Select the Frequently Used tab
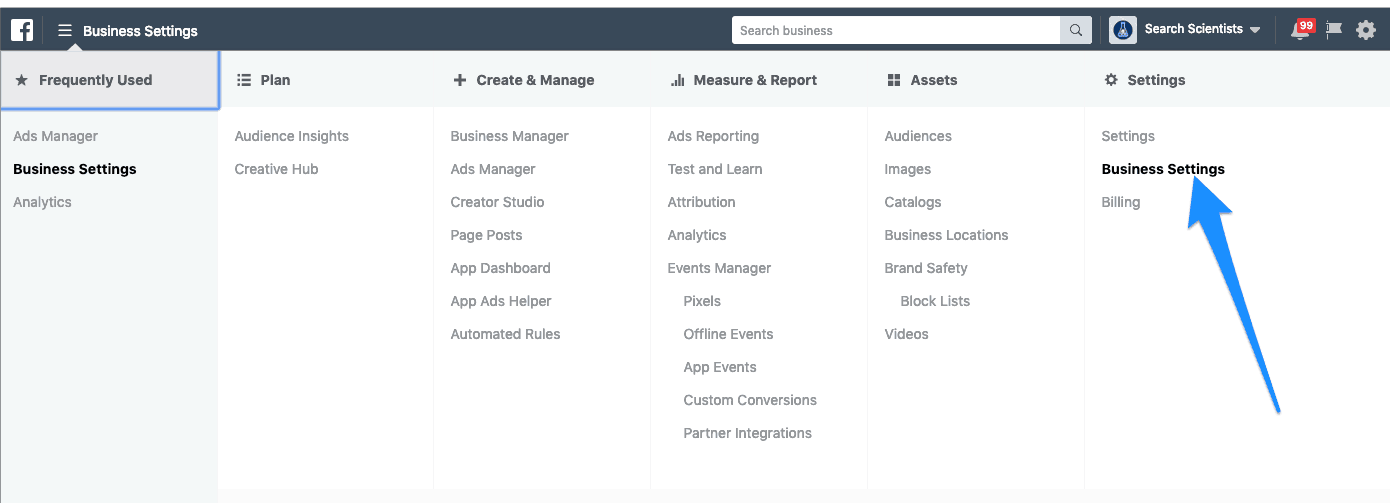The width and height of the screenshot is (1390, 503). tap(109, 80)
